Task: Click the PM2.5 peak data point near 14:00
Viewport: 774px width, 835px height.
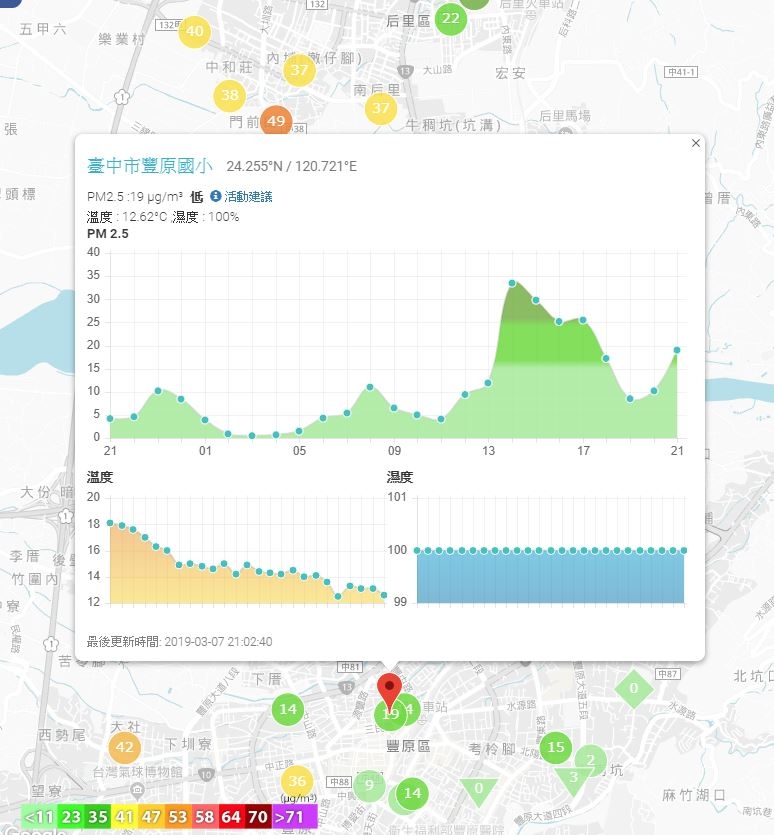Action: pyautogui.click(x=512, y=283)
